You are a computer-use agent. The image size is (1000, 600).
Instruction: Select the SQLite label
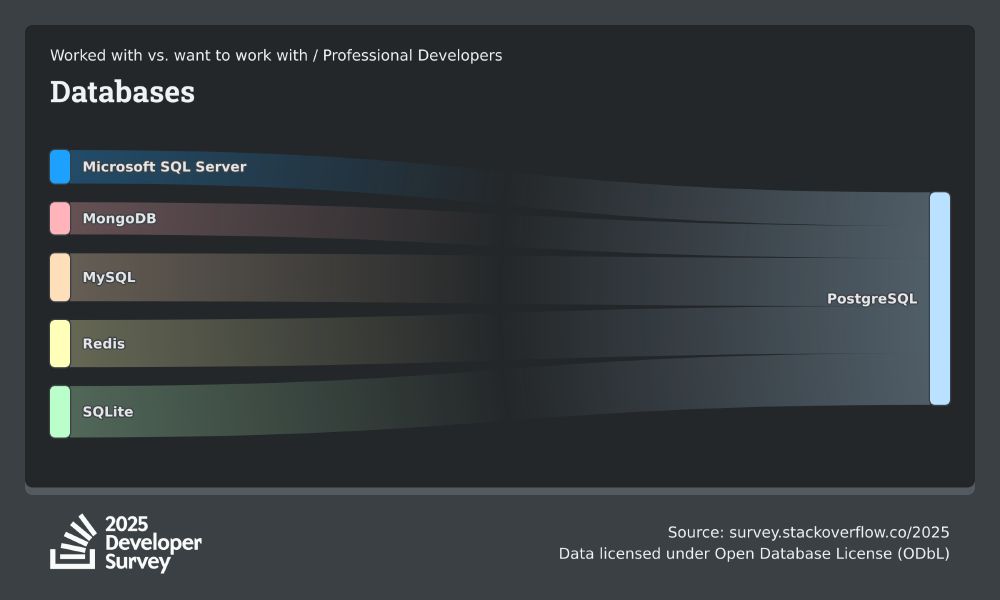tap(108, 412)
